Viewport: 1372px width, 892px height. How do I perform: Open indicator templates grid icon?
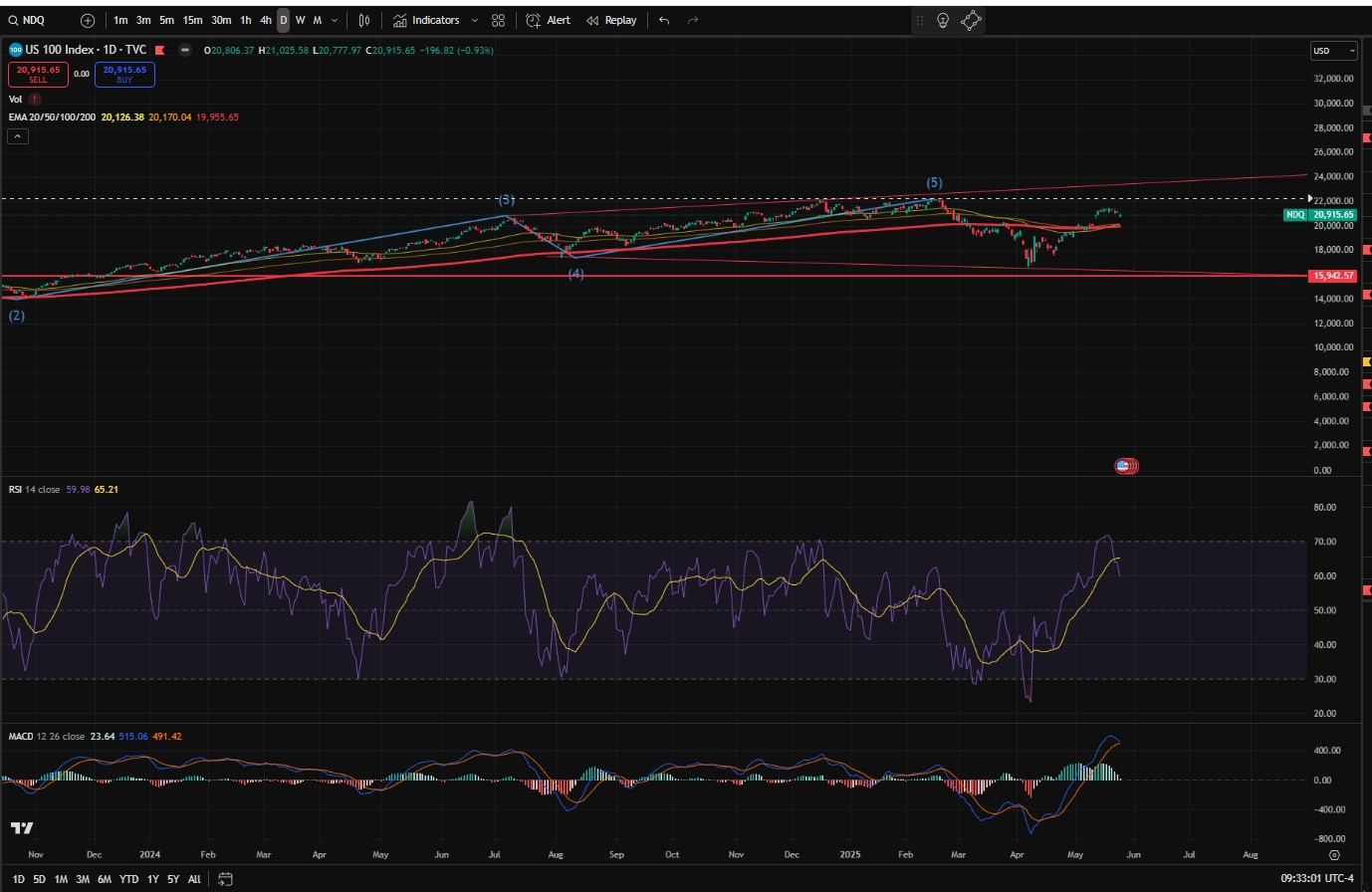[x=498, y=20]
